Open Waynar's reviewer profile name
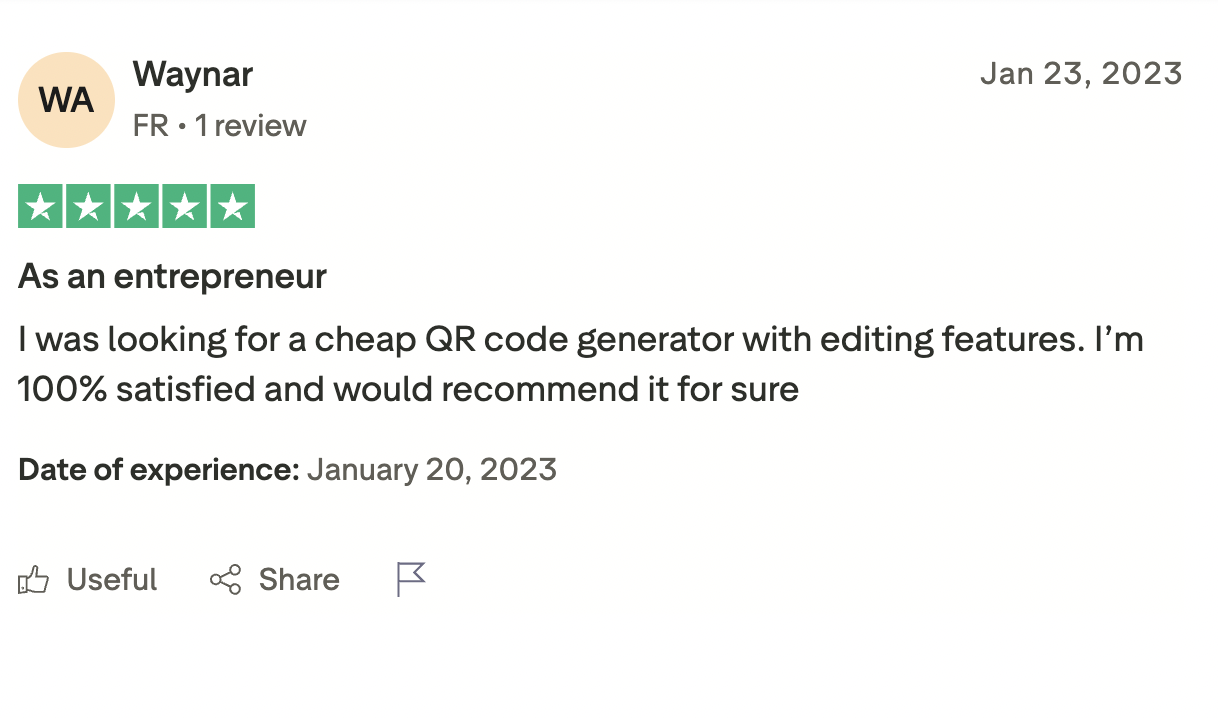This screenshot has width=1218, height=718. click(193, 74)
